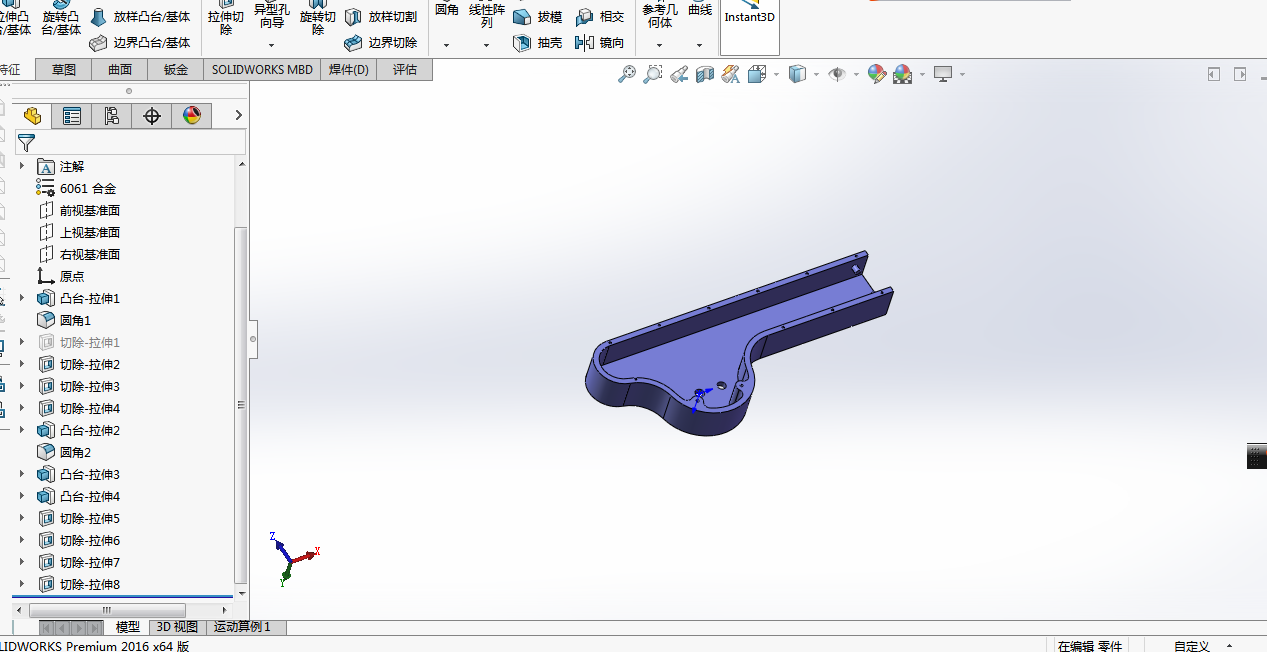
Task: Click View Settings monitor icon
Action: pos(943,74)
